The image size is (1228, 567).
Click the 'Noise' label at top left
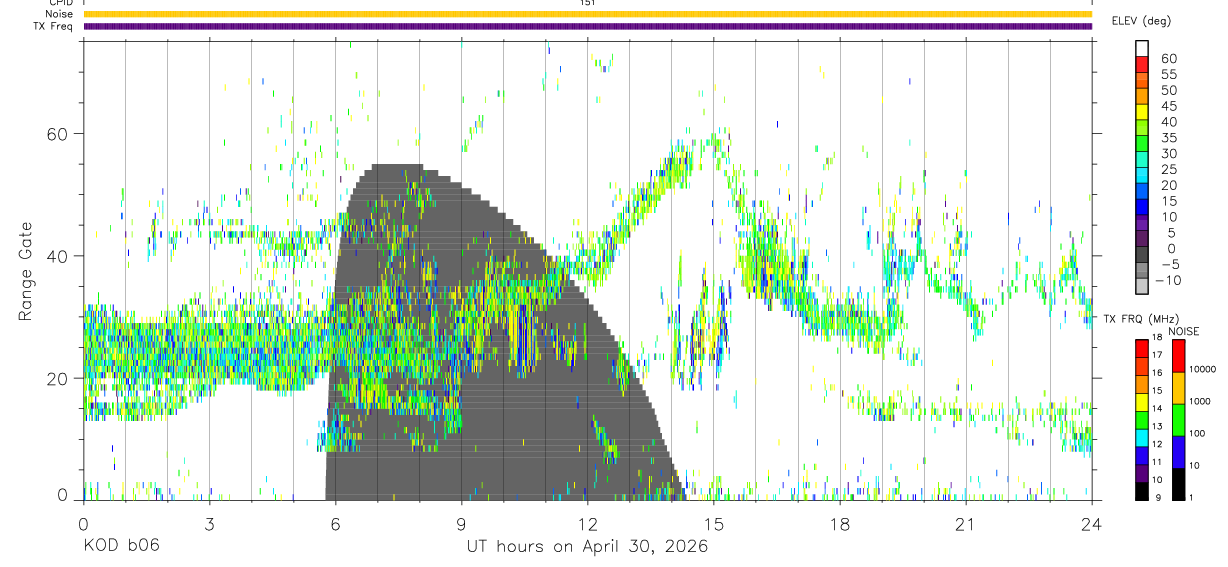click(x=59, y=14)
